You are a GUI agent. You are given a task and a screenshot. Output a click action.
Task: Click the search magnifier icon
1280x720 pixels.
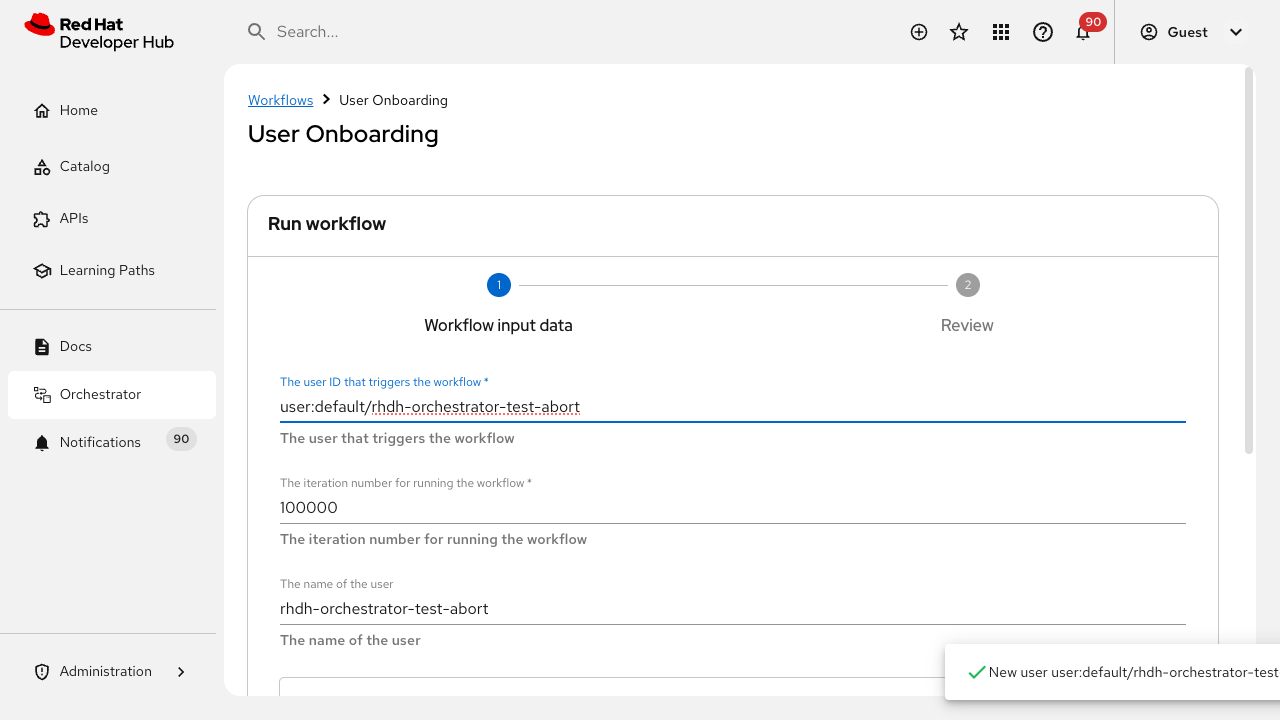point(257,32)
